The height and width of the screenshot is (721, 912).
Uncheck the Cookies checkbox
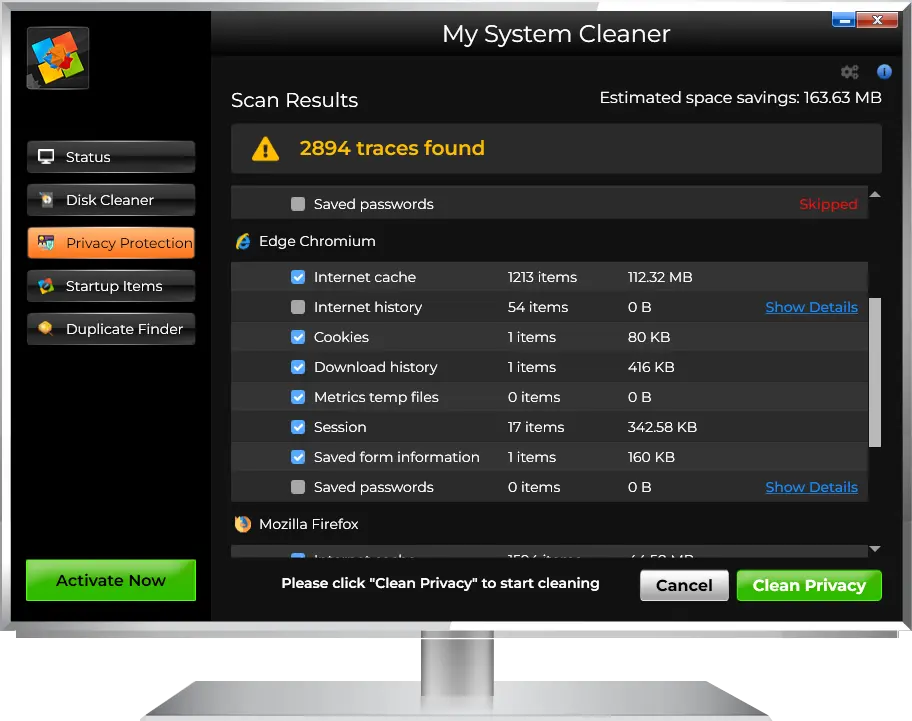298,337
